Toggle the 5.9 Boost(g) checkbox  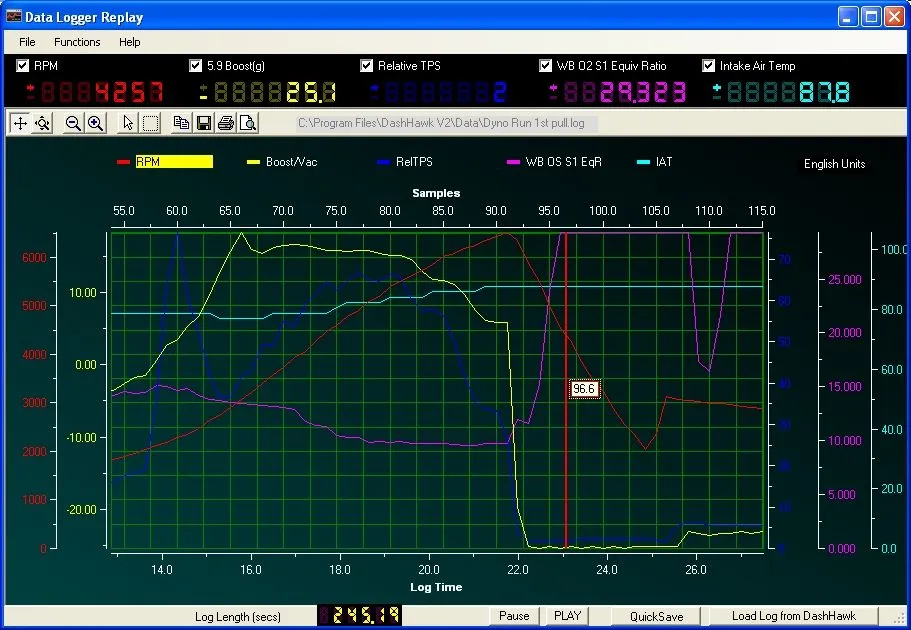pos(195,66)
